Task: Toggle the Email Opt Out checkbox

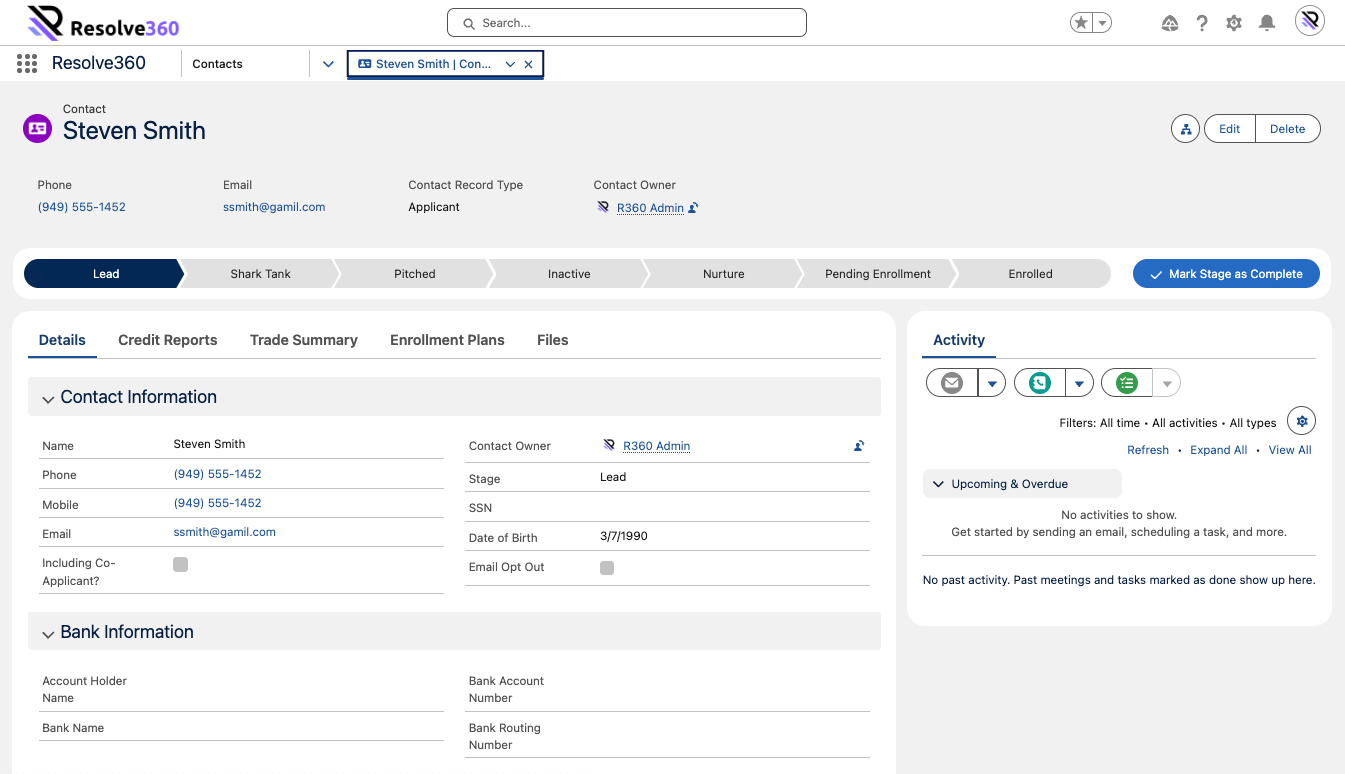Action: click(x=607, y=568)
